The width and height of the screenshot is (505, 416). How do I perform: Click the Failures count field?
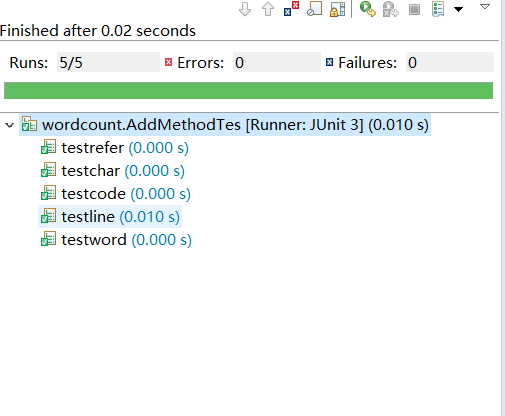[450, 62]
